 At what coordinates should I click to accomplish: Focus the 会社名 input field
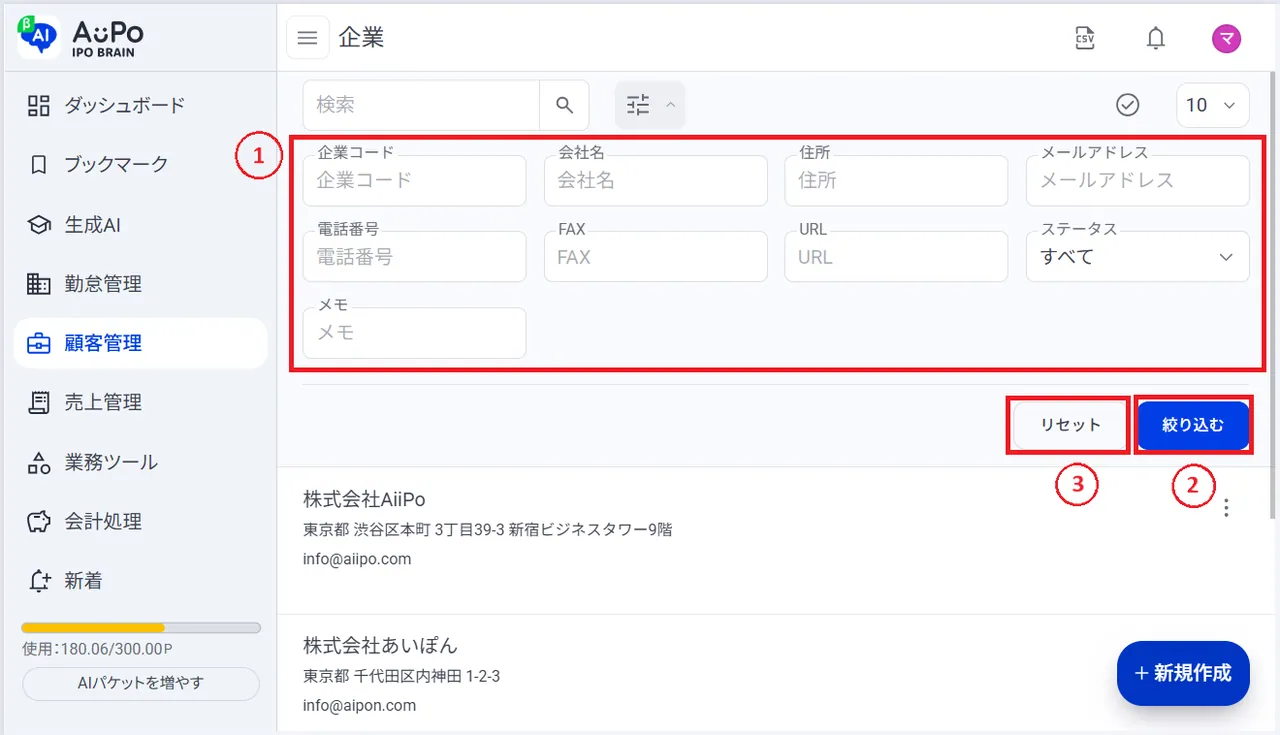coord(656,181)
